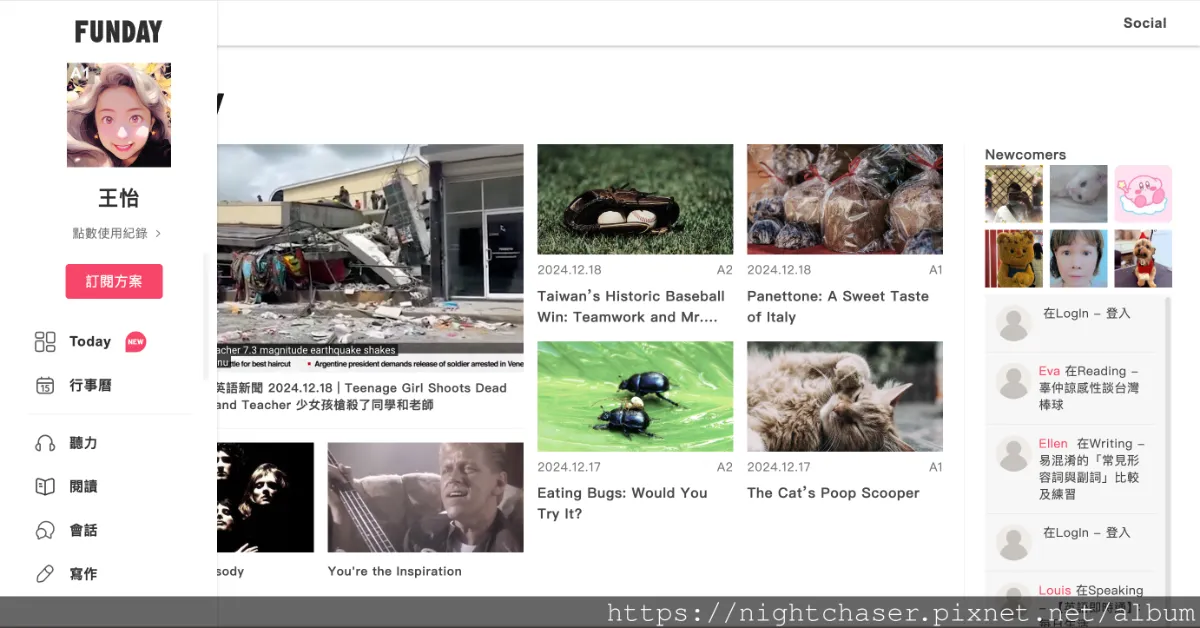Open the singer with guitar video thumbnail

click(426, 497)
